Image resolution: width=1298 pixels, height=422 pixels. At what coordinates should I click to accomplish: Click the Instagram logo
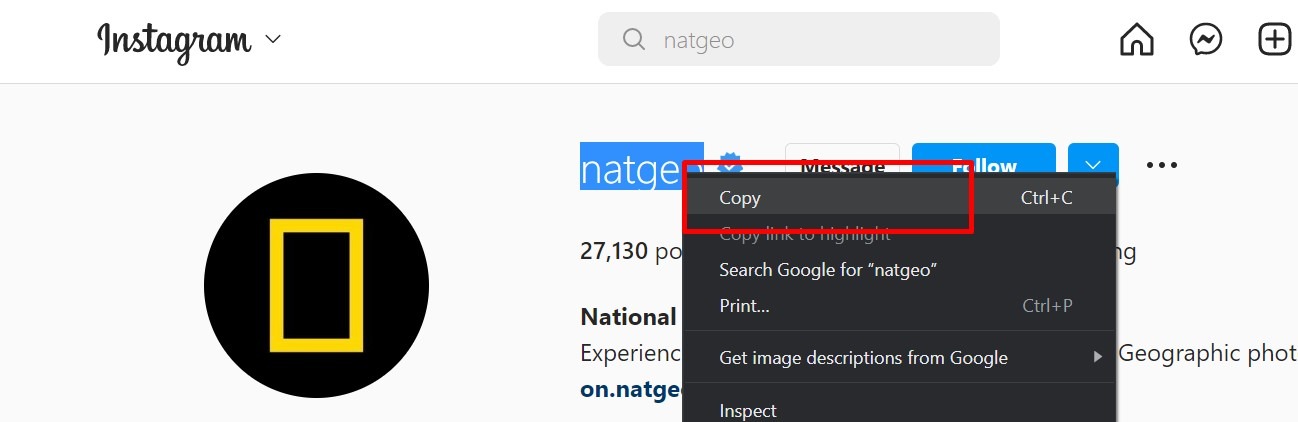tap(173, 41)
